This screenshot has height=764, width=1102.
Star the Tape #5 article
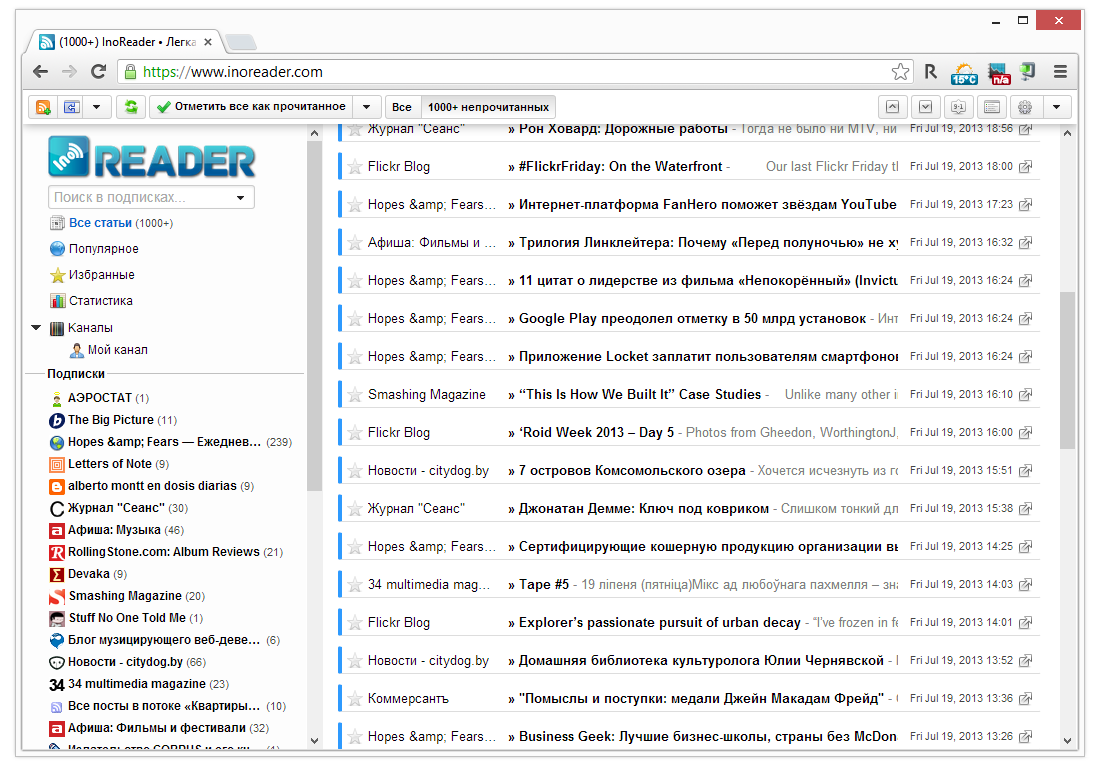[355, 585]
